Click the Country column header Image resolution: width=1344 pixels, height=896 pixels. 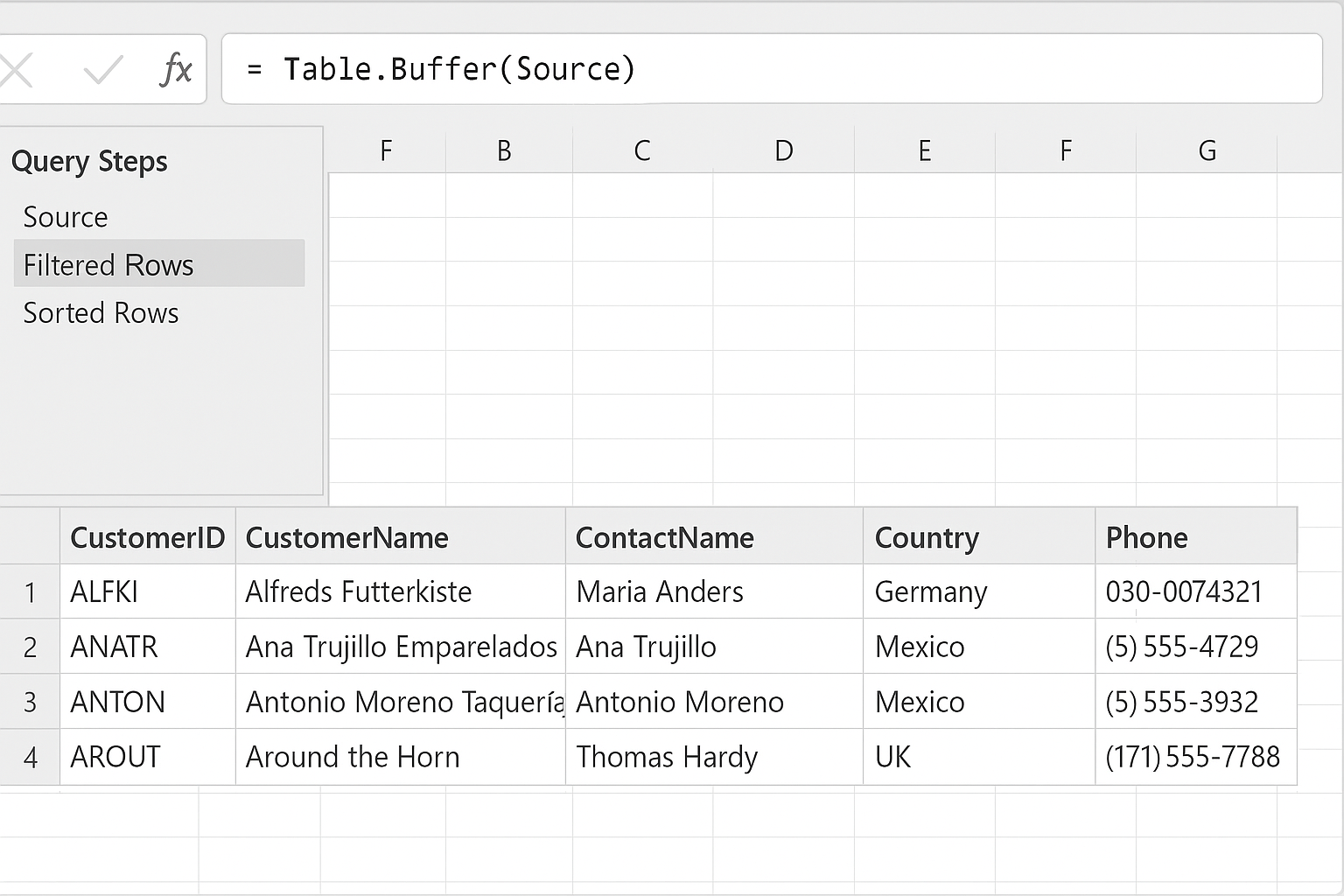tap(979, 537)
